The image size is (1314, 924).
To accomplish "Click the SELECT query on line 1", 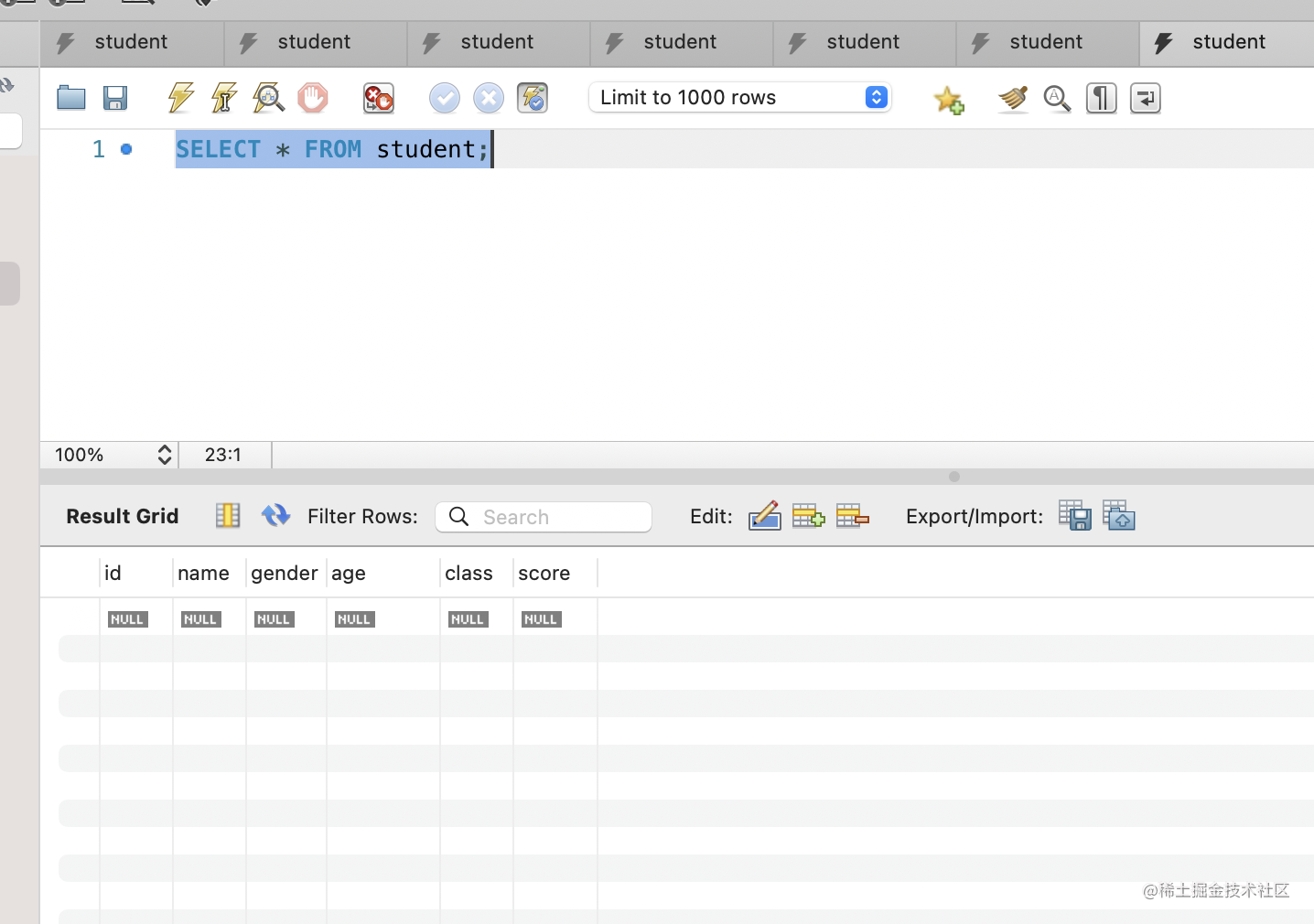I will pyautogui.click(x=333, y=149).
